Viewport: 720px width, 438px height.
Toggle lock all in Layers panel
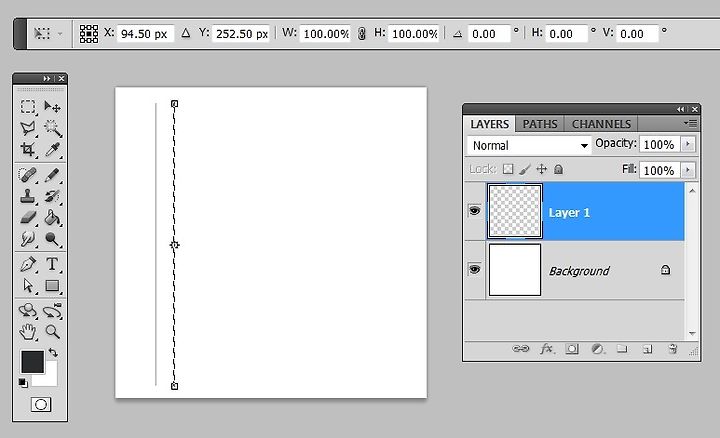558,169
